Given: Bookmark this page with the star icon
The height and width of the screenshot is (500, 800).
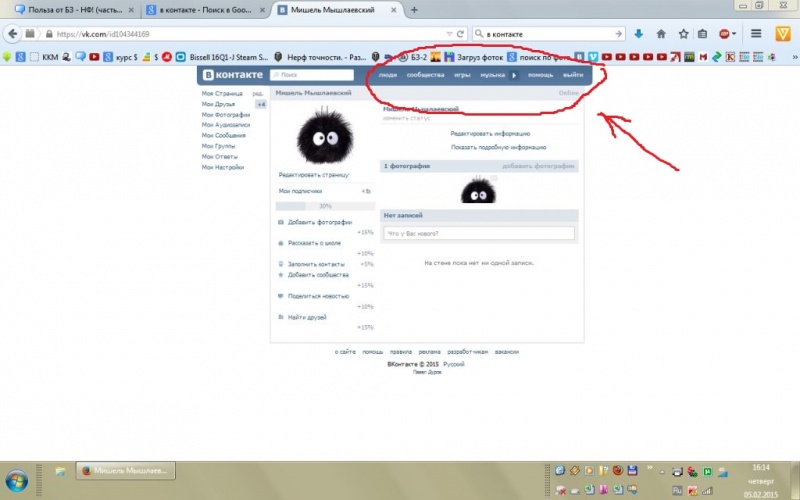Looking at the screenshot, I should [x=683, y=34].
